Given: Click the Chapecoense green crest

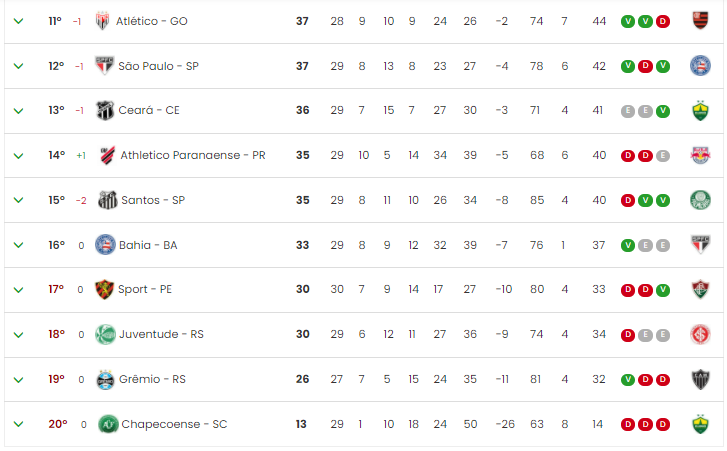Looking at the screenshot, I should [x=108, y=424].
